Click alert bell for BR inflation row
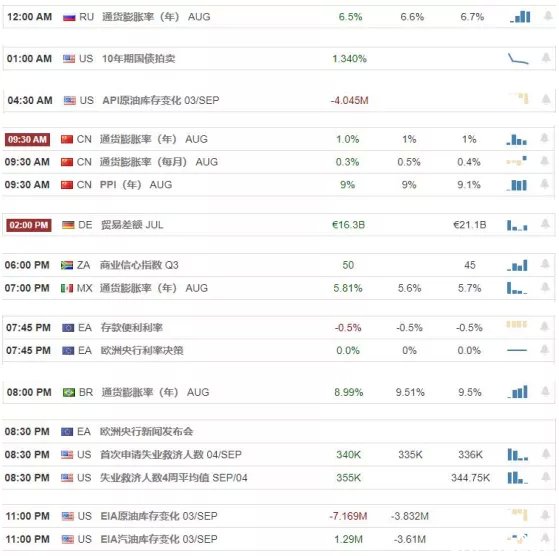This screenshot has height=556, width=559. [545, 391]
